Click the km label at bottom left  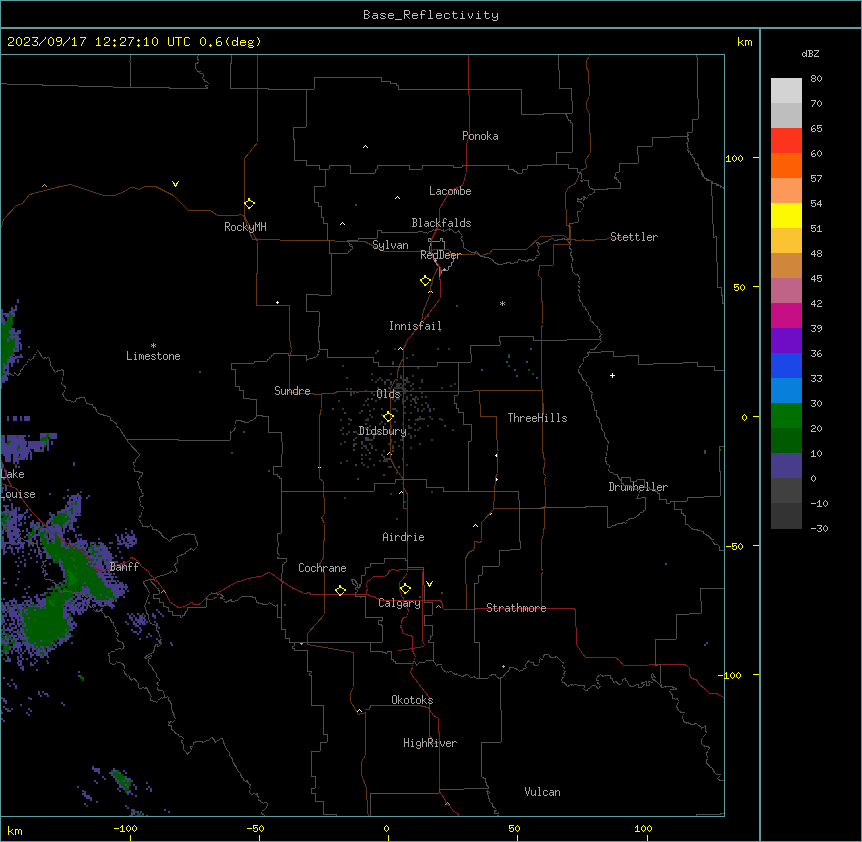pyautogui.click(x=15, y=831)
